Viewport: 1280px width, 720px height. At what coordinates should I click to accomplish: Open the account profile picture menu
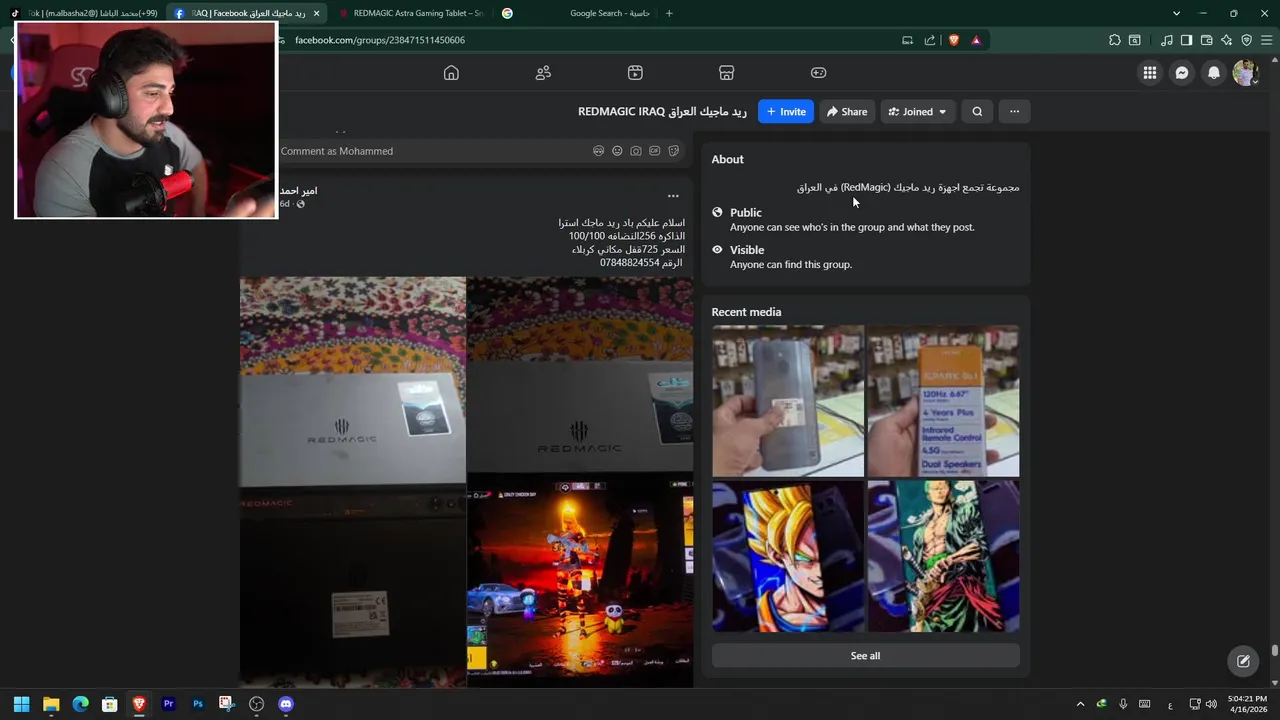coord(1245,73)
